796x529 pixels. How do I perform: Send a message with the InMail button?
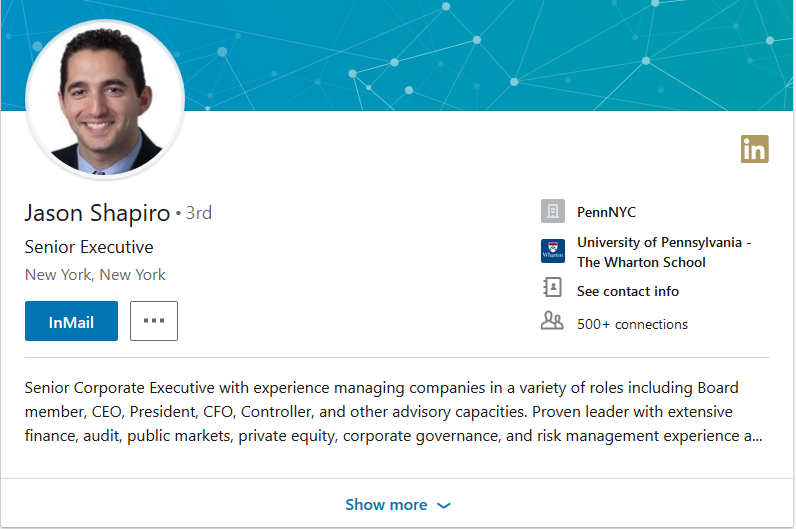click(71, 321)
